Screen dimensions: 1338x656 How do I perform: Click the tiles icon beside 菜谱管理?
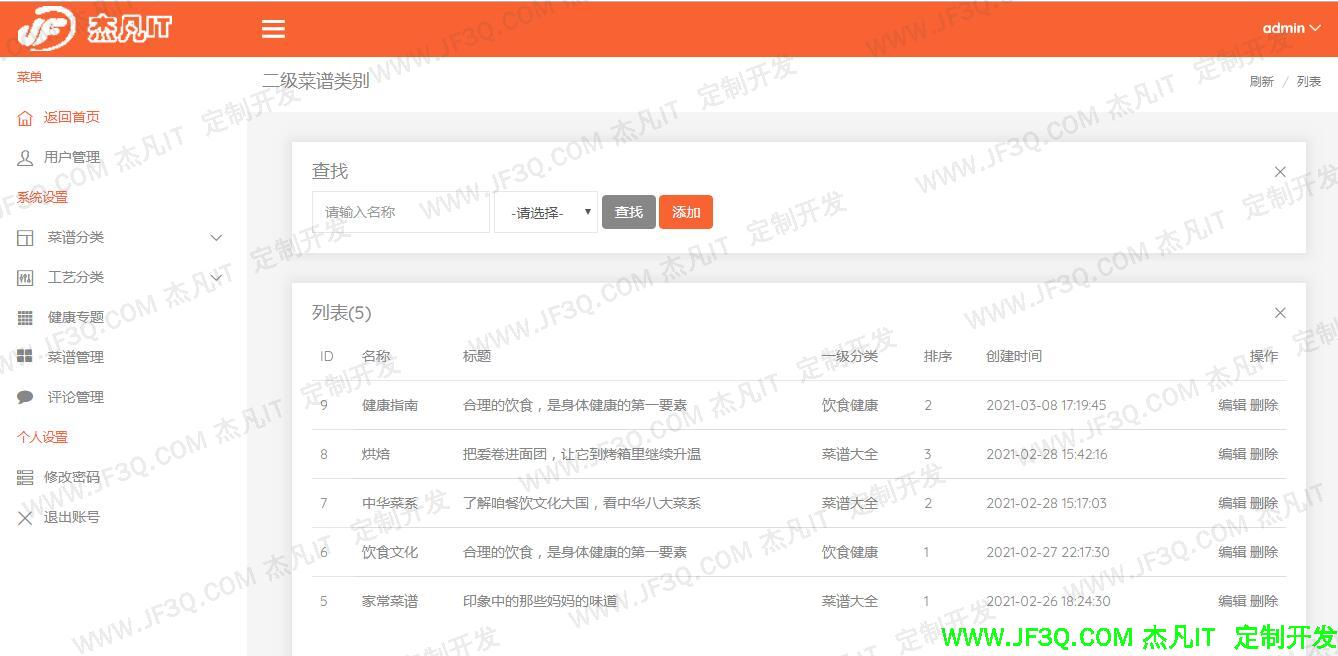[x=25, y=357]
